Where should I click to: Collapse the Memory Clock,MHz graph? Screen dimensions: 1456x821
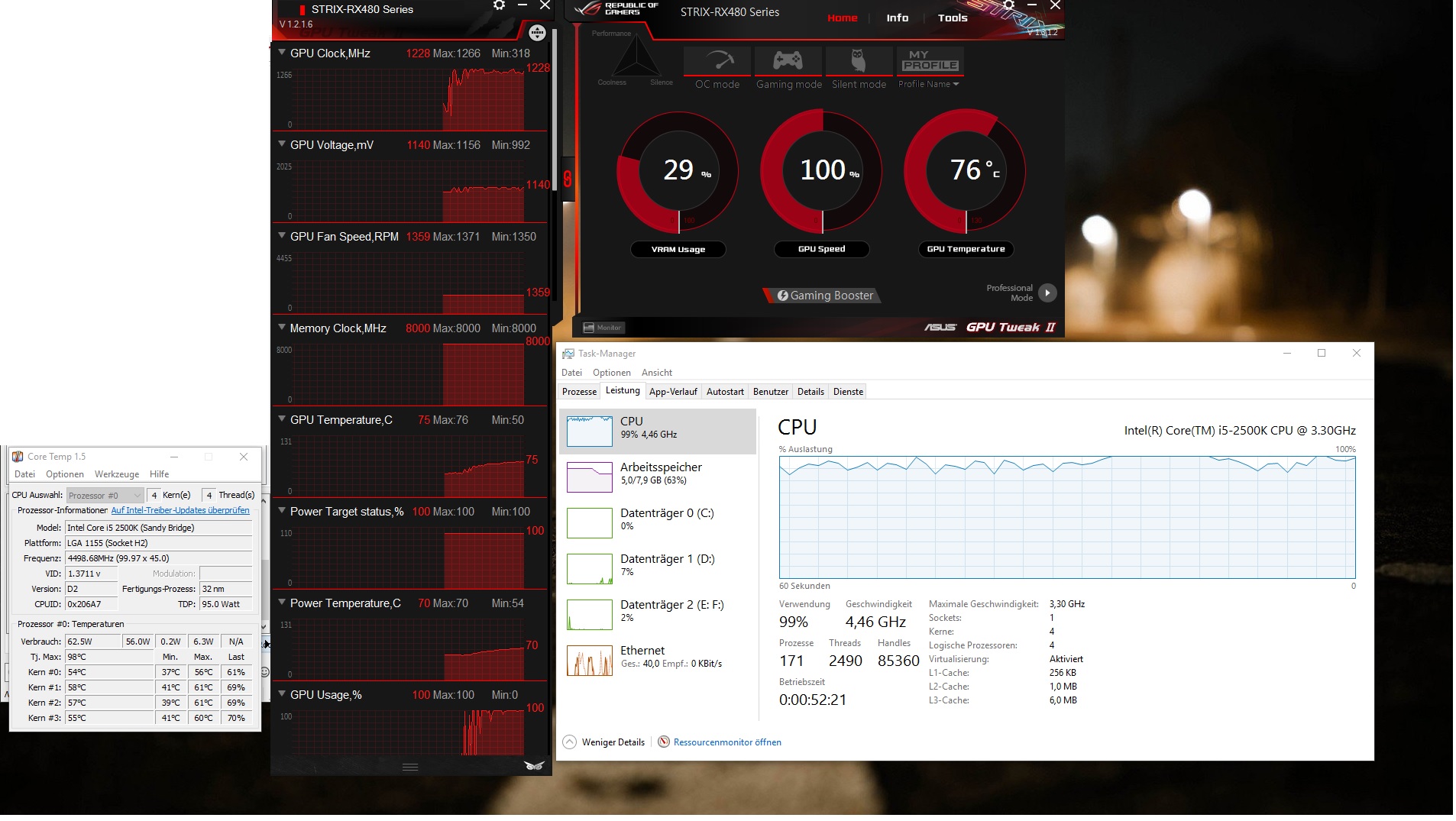click(x=283, y=328)
